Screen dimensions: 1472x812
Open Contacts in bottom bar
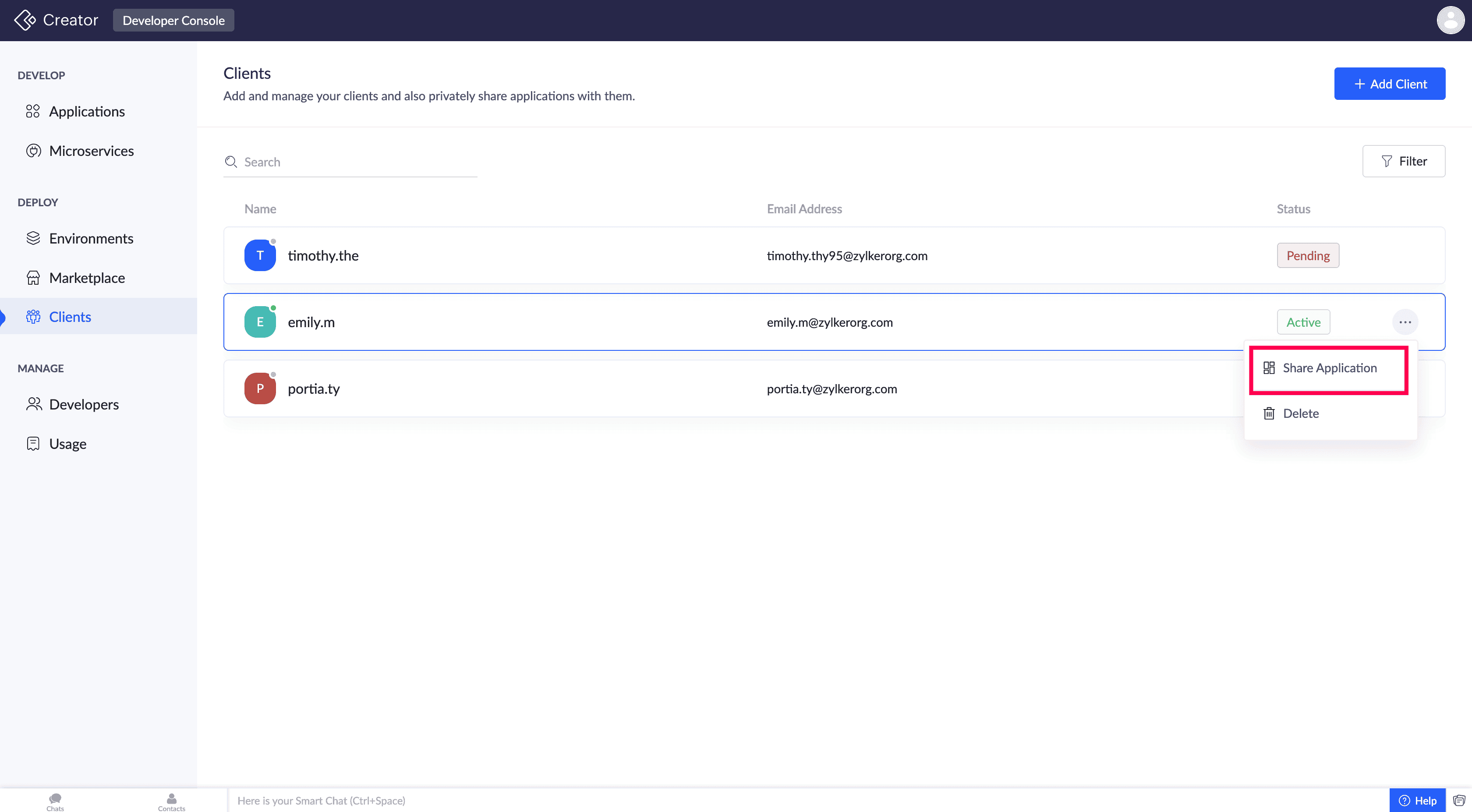pos(171,801)
